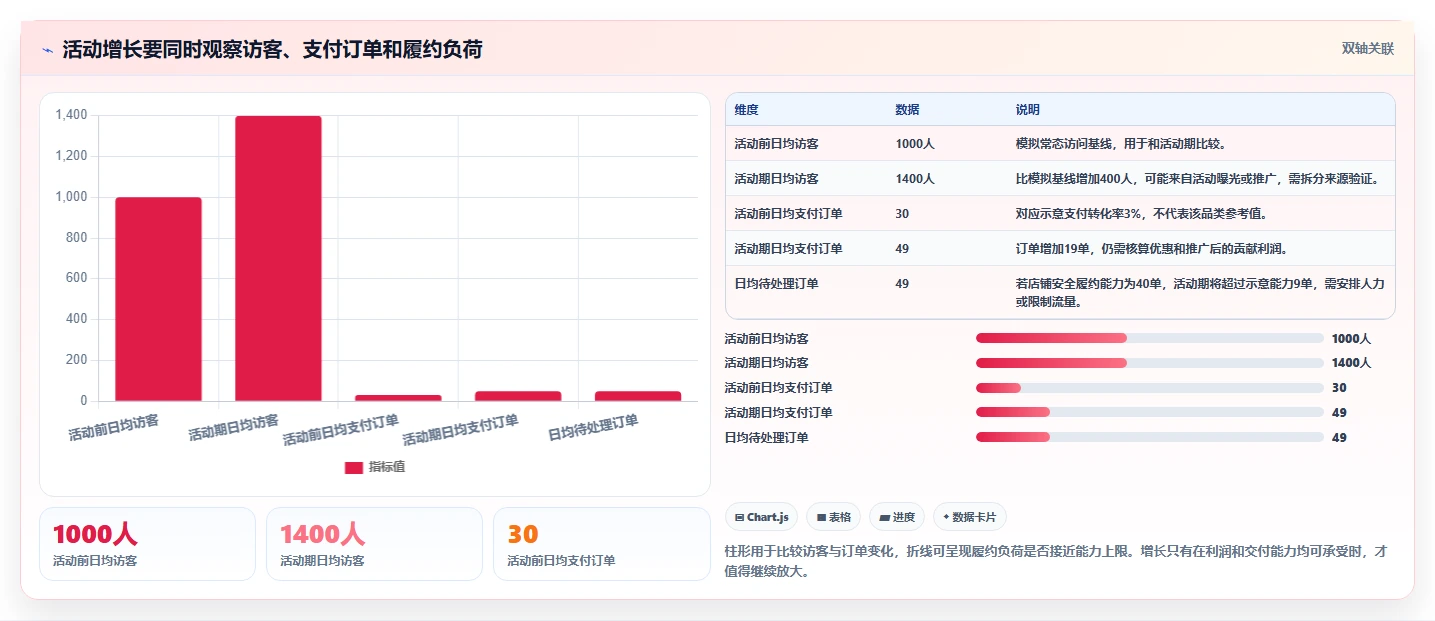Click 活动前日均访客 in the table's first row
The width and height of the screenshot is (1435, 621).
(776, 144)
